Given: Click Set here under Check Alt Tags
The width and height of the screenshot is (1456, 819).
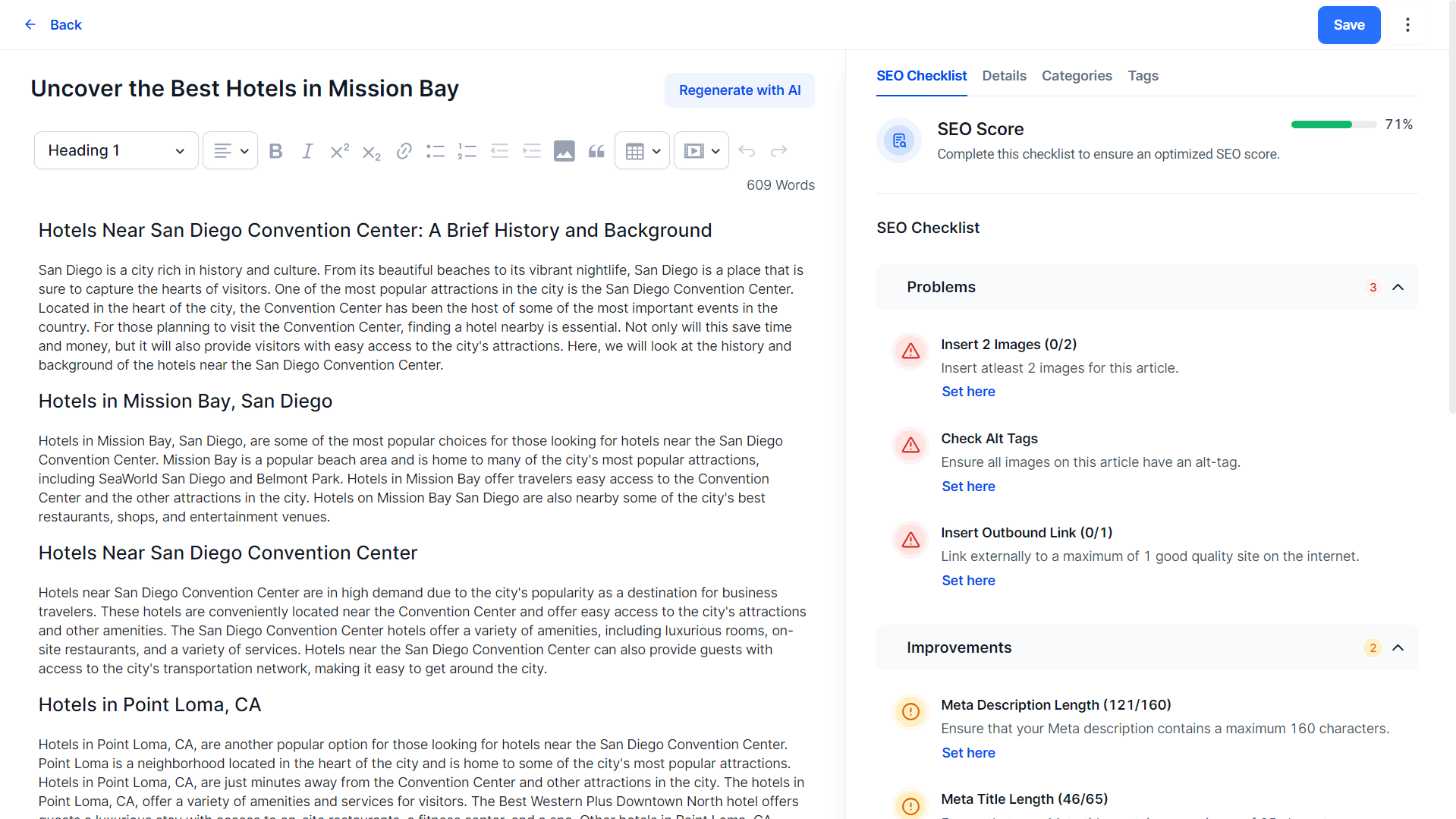Looking at the screenshot, I should pos(968,487).
